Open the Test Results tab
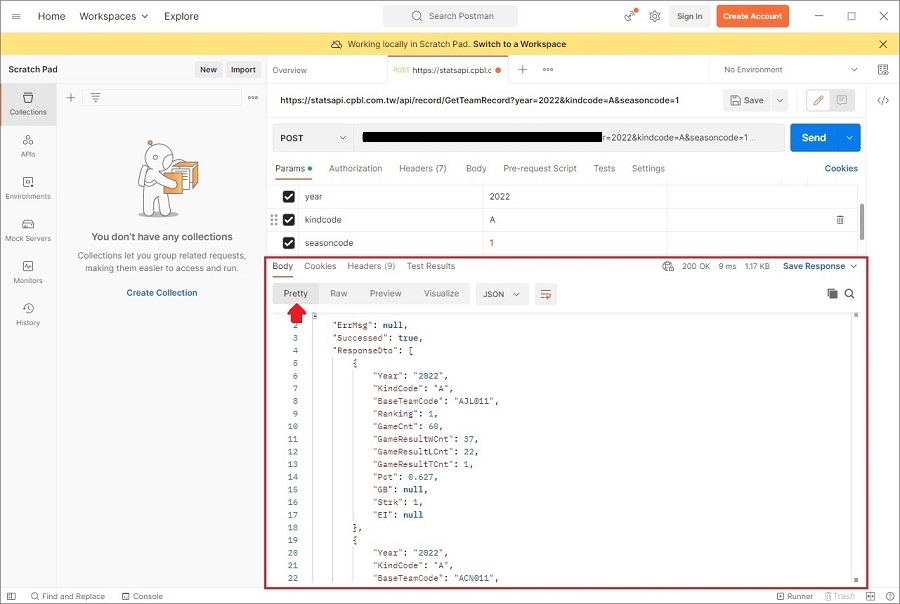This screenshot has width=900, height=604. [430, 266]
